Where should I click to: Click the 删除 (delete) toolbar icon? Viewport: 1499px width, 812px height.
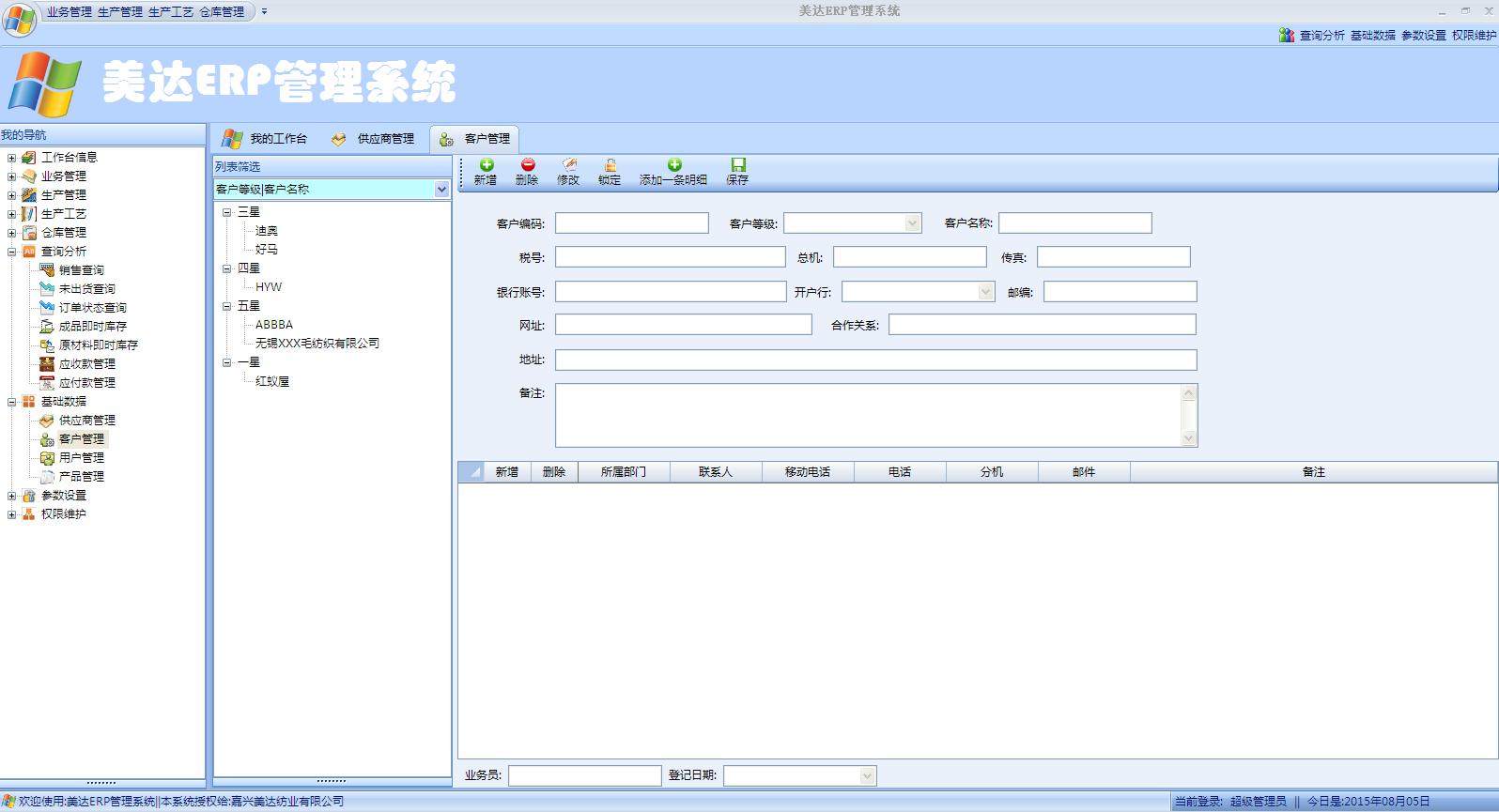click(x=527, y=172)
